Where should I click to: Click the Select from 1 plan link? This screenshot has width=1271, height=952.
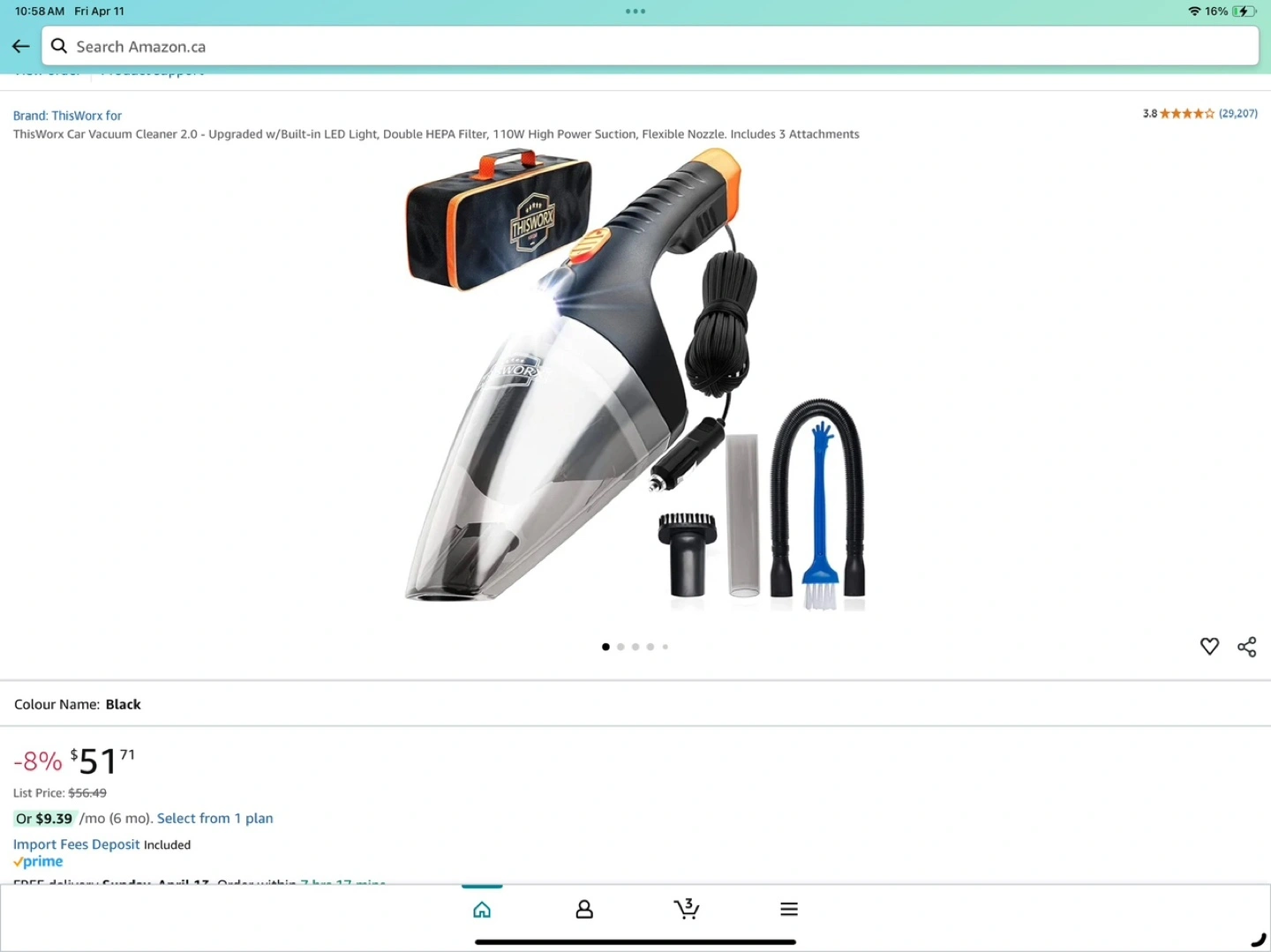pyautogui.click(x=214, y=819)
